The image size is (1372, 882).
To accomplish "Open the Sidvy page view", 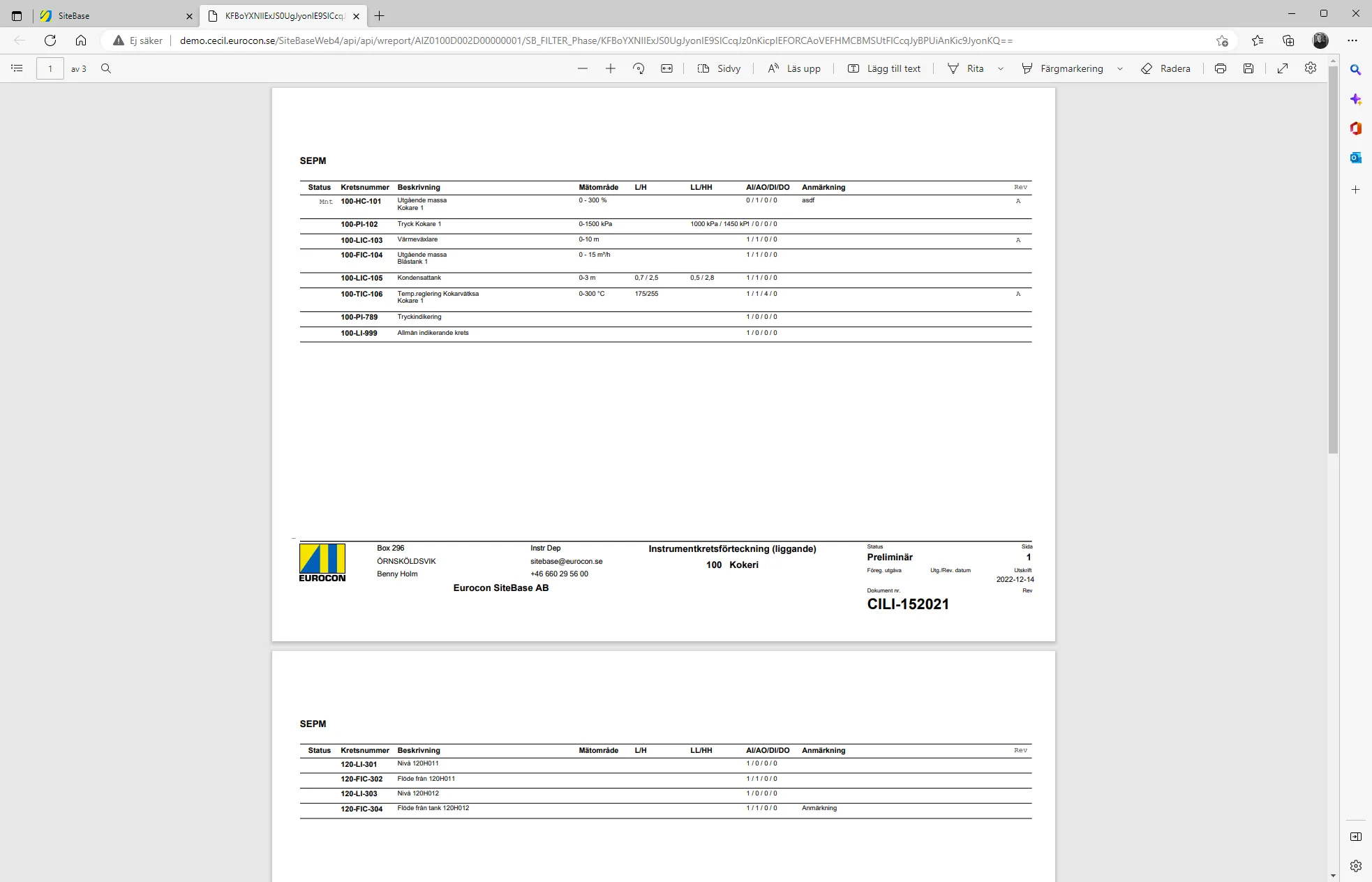I will tap(719, 68).
